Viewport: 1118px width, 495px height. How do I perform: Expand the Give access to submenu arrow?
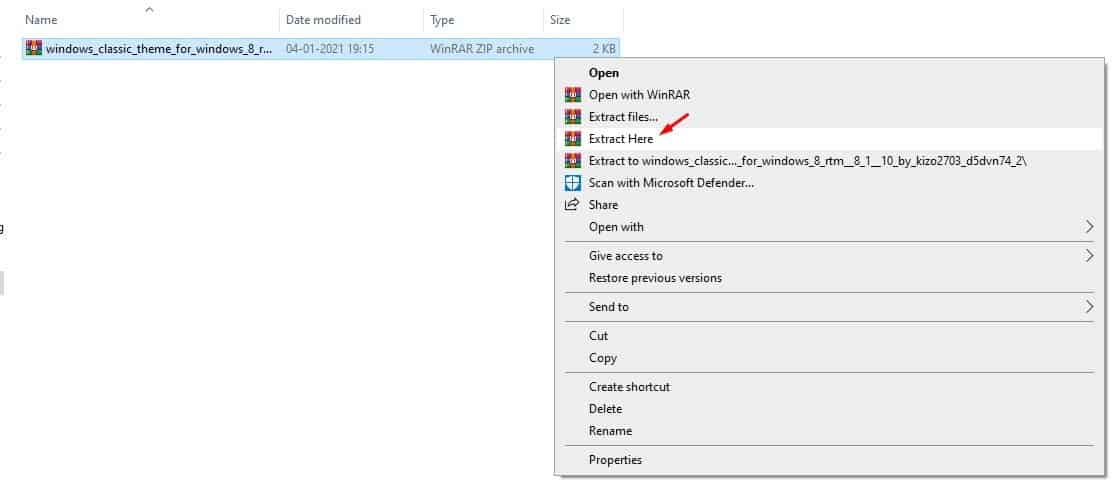point(1089,255)
